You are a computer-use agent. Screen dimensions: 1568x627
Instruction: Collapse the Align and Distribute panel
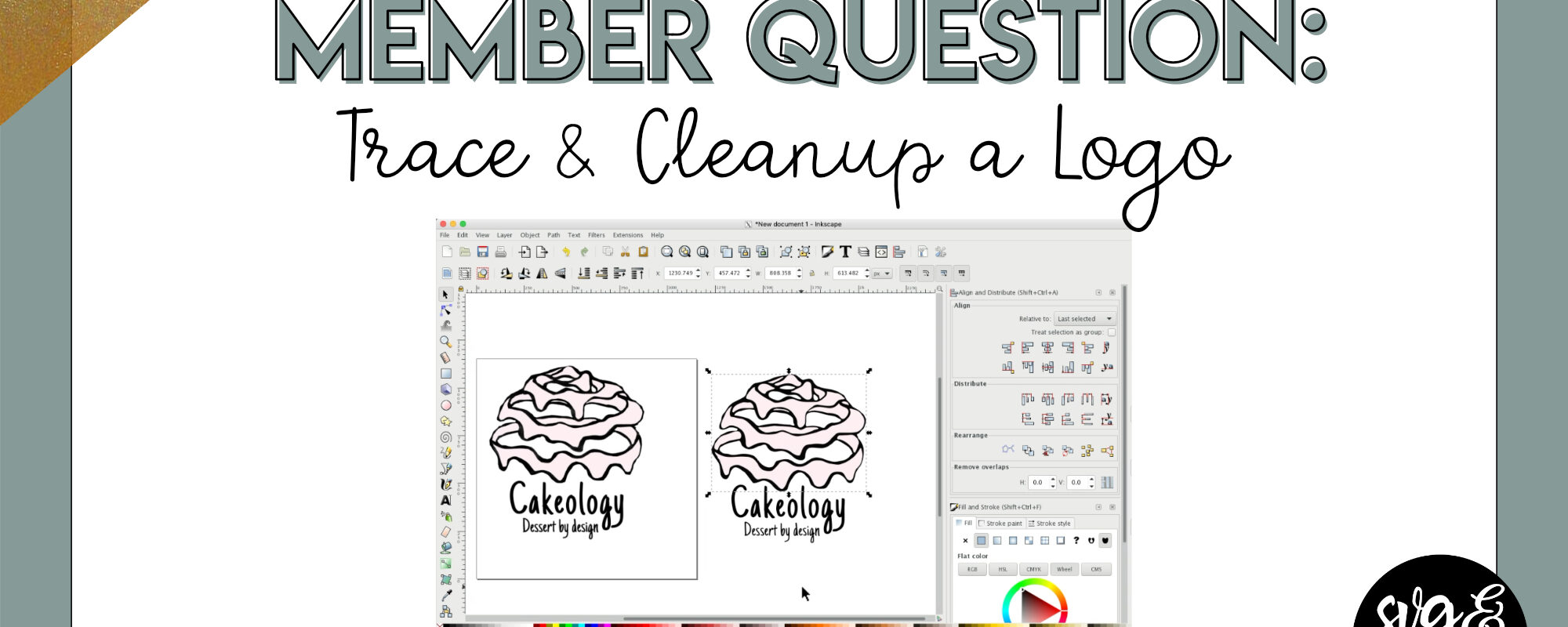click(x=1098, y=292)
